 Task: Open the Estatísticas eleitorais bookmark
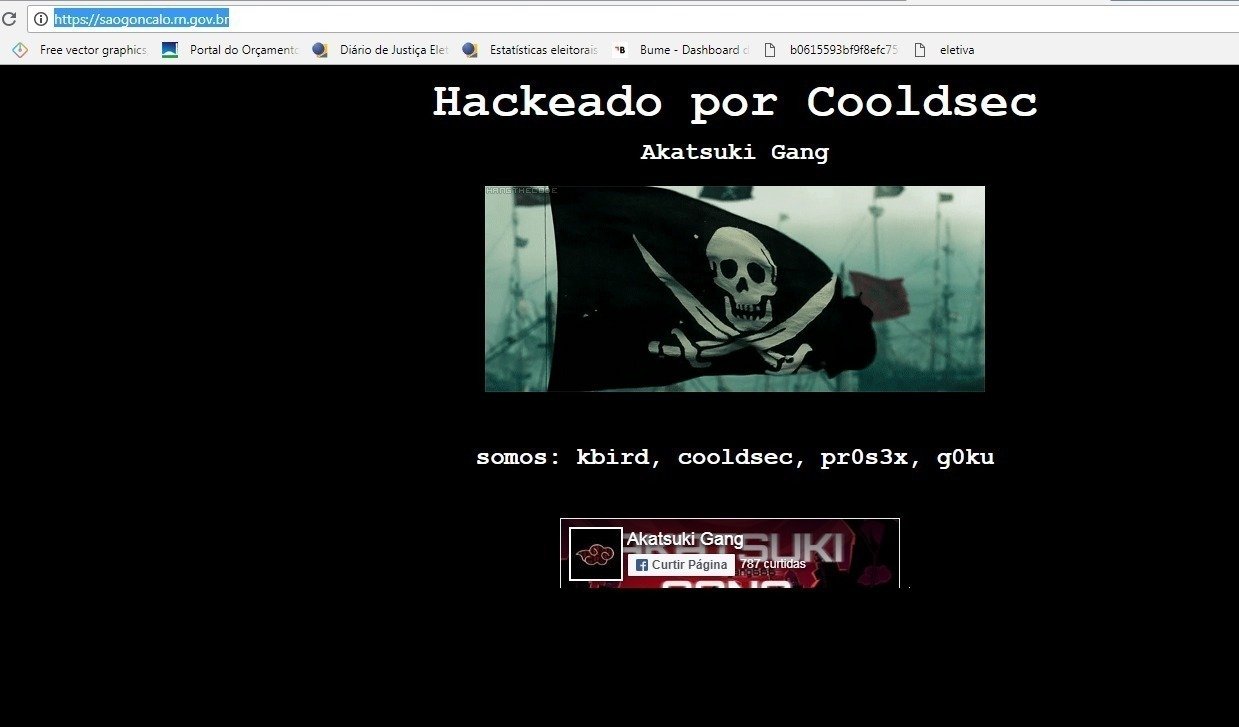coord(543,50)
